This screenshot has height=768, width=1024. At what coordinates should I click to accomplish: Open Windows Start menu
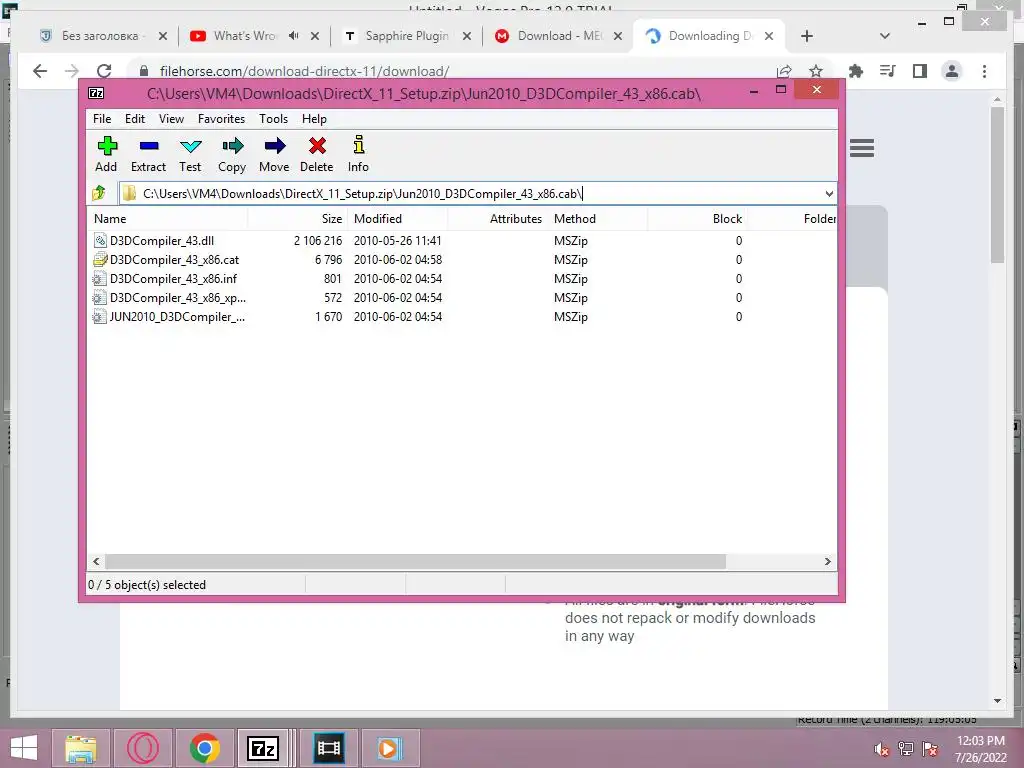(x=24, y=748)
